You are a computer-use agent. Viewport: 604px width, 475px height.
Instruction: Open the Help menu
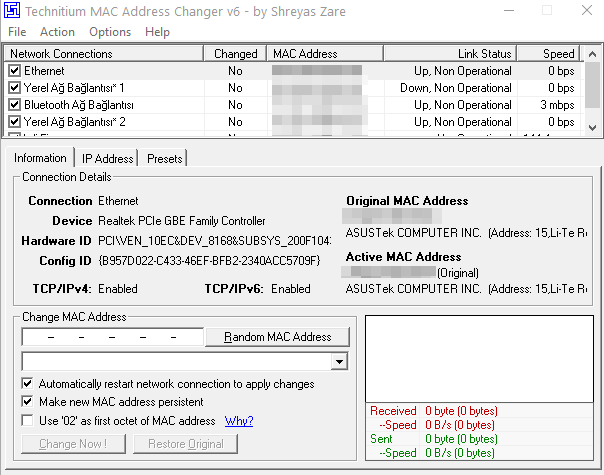157,32
